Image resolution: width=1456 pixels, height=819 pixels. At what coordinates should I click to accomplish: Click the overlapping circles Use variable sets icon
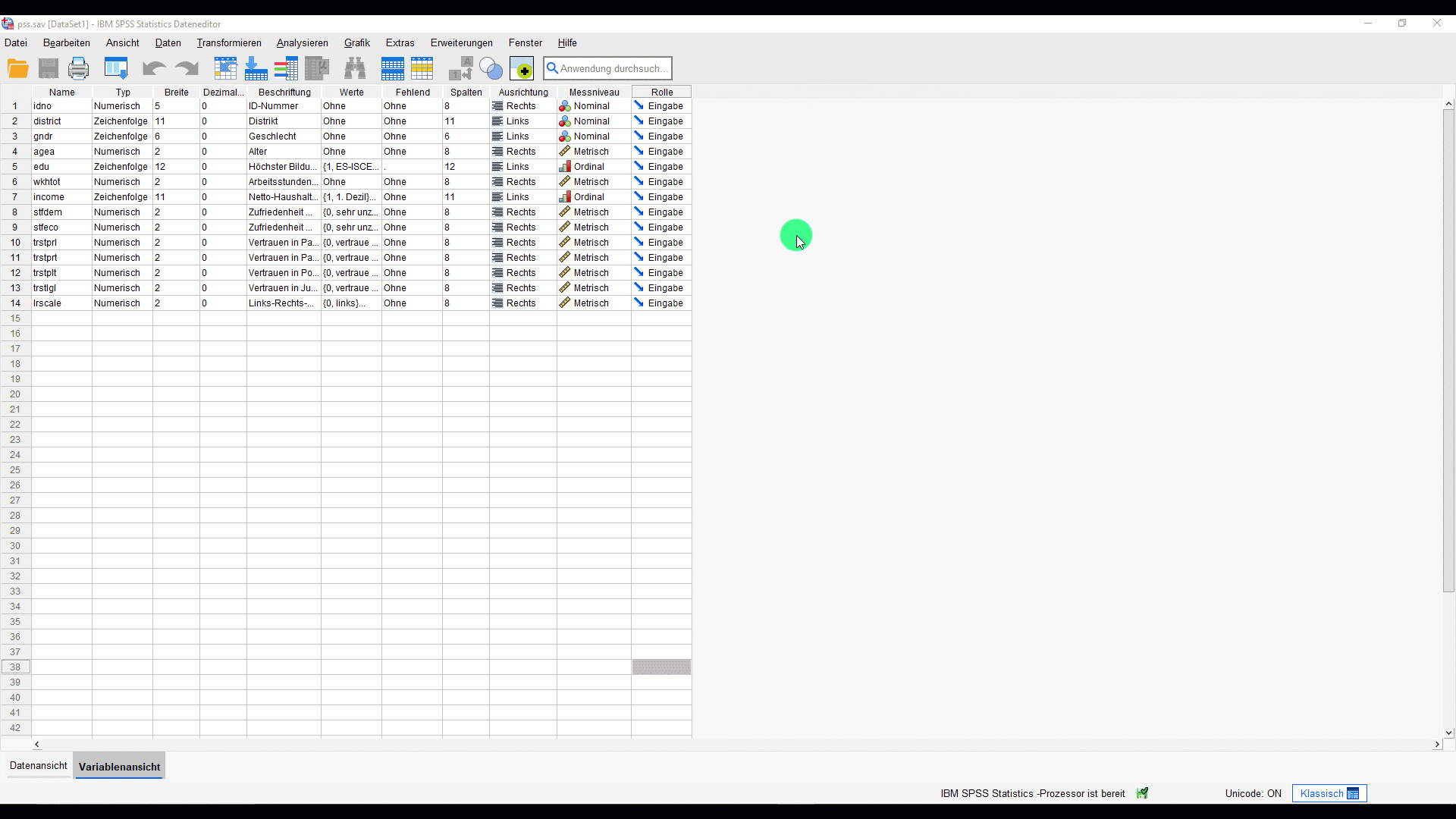[x=491, y=69]
